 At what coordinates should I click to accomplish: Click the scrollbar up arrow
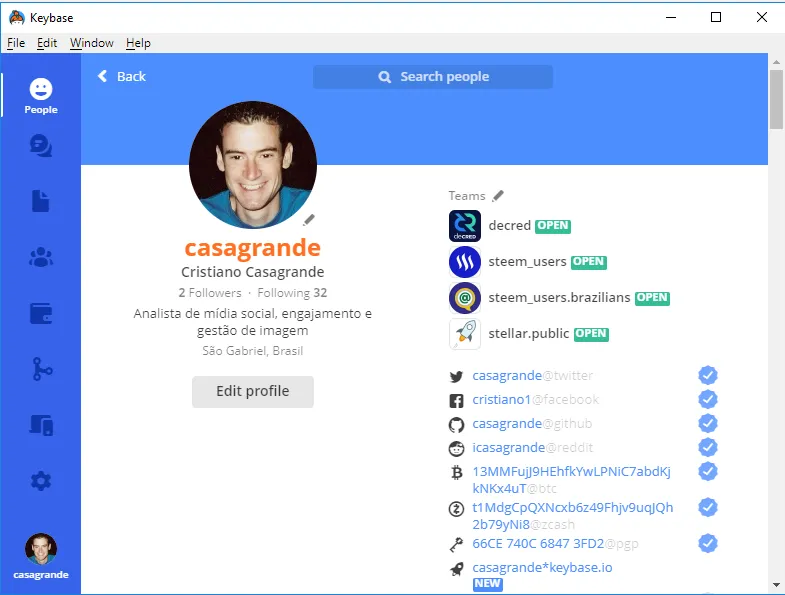776,62
